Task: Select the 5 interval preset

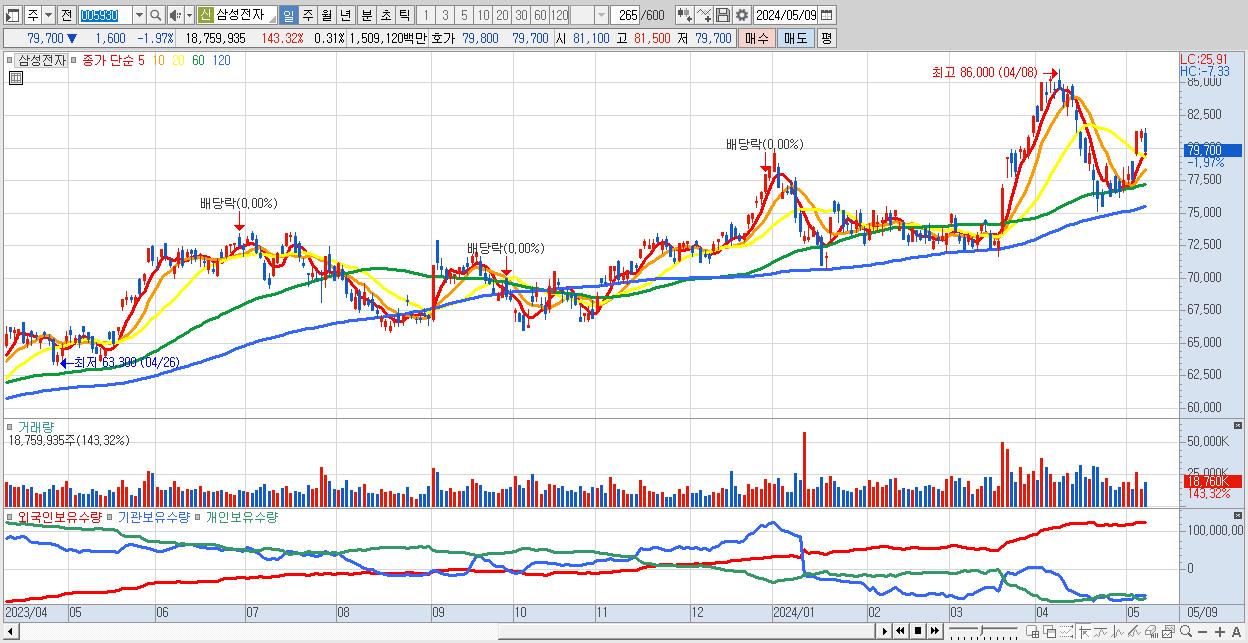Action: pyautogui.click(x=464, y=15)
